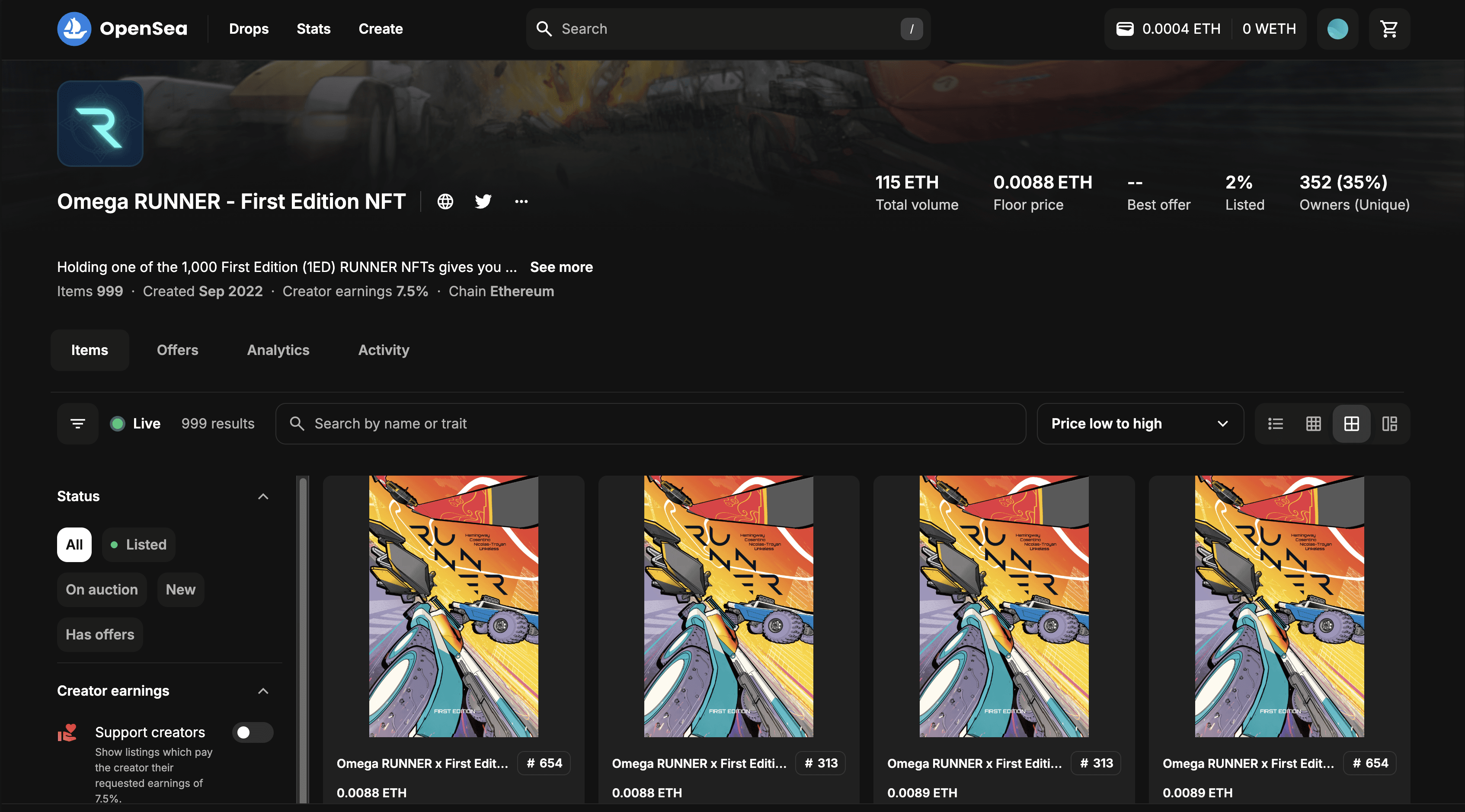Collapse the Creator earnings section
This screenshot has width=1465, height=812.
[x=263, y=691]
